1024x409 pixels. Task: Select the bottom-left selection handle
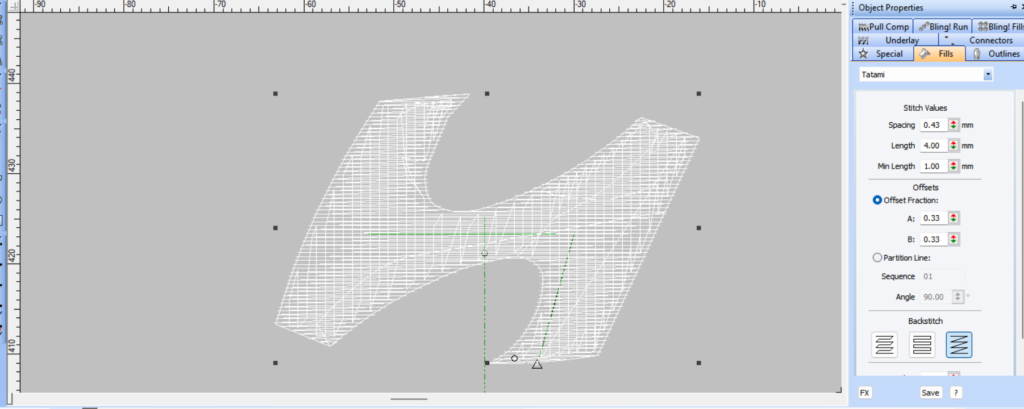(276, 363)
